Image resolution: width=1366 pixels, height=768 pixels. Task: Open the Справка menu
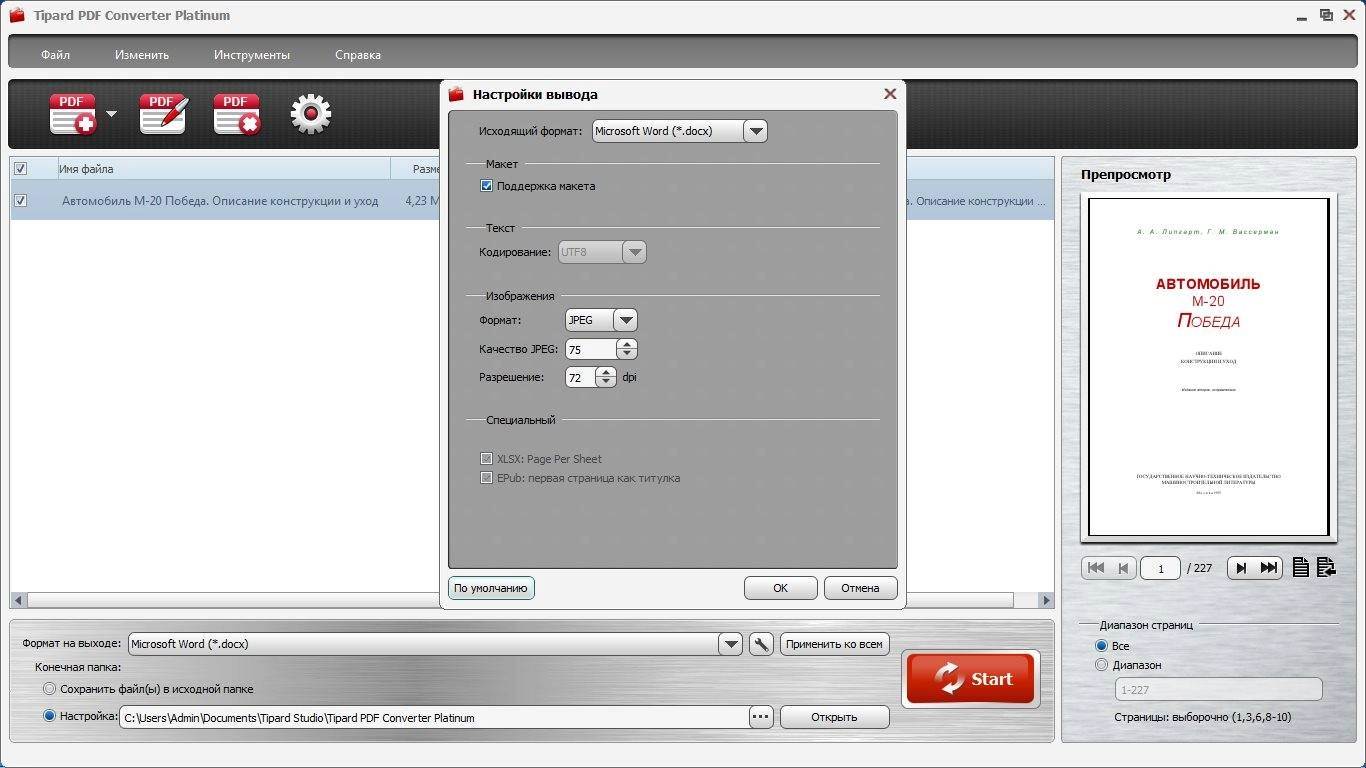pyautogui.click(x=357, y=55)
